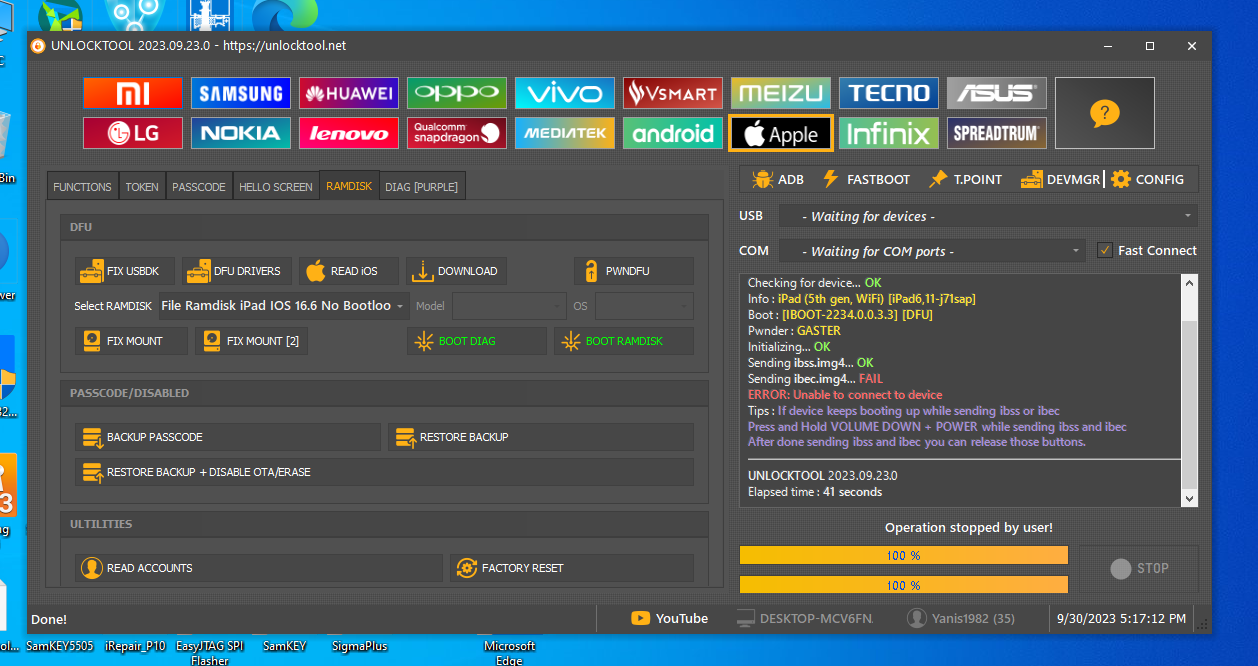Screen dimensions: 1258x666
Task: Select the LG brand tile
Action: [x=133, y=133]
